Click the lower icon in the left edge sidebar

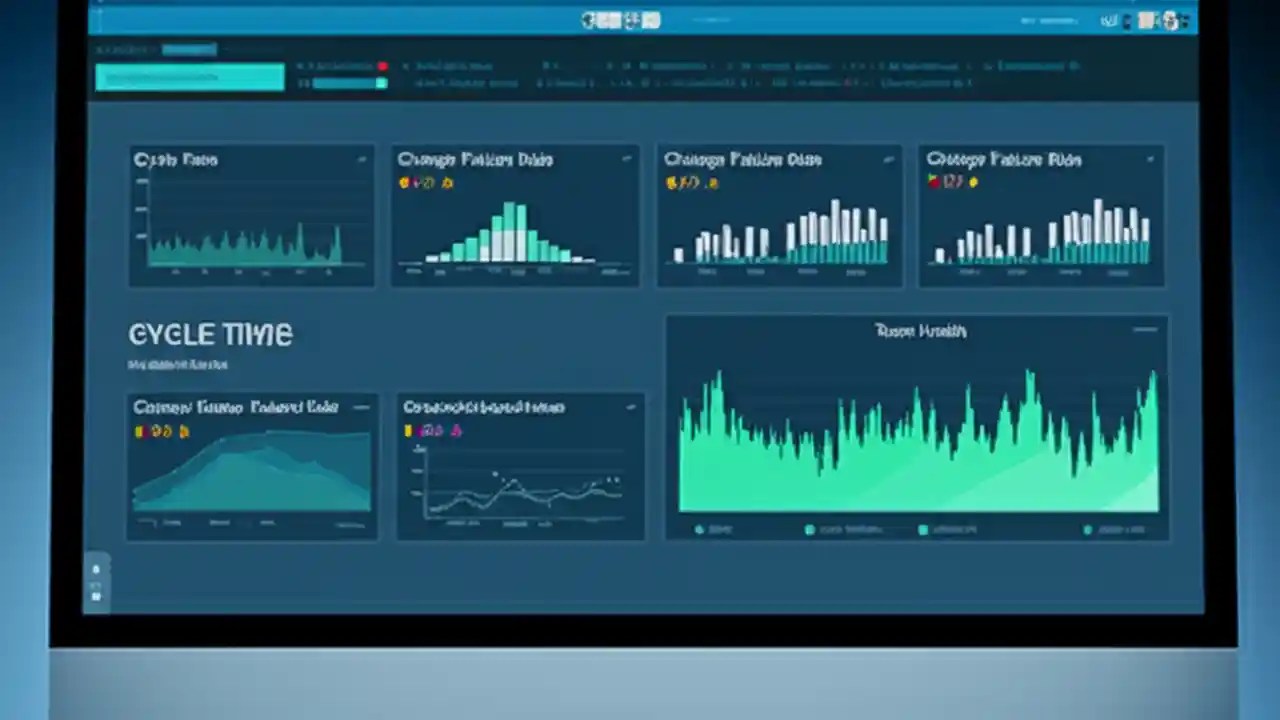[96, 594]
